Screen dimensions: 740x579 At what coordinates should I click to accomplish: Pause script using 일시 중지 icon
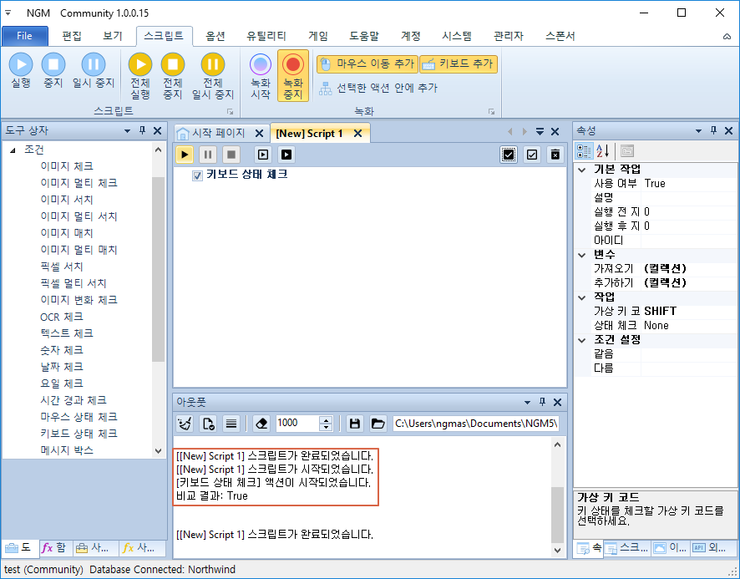pos(93,71)
